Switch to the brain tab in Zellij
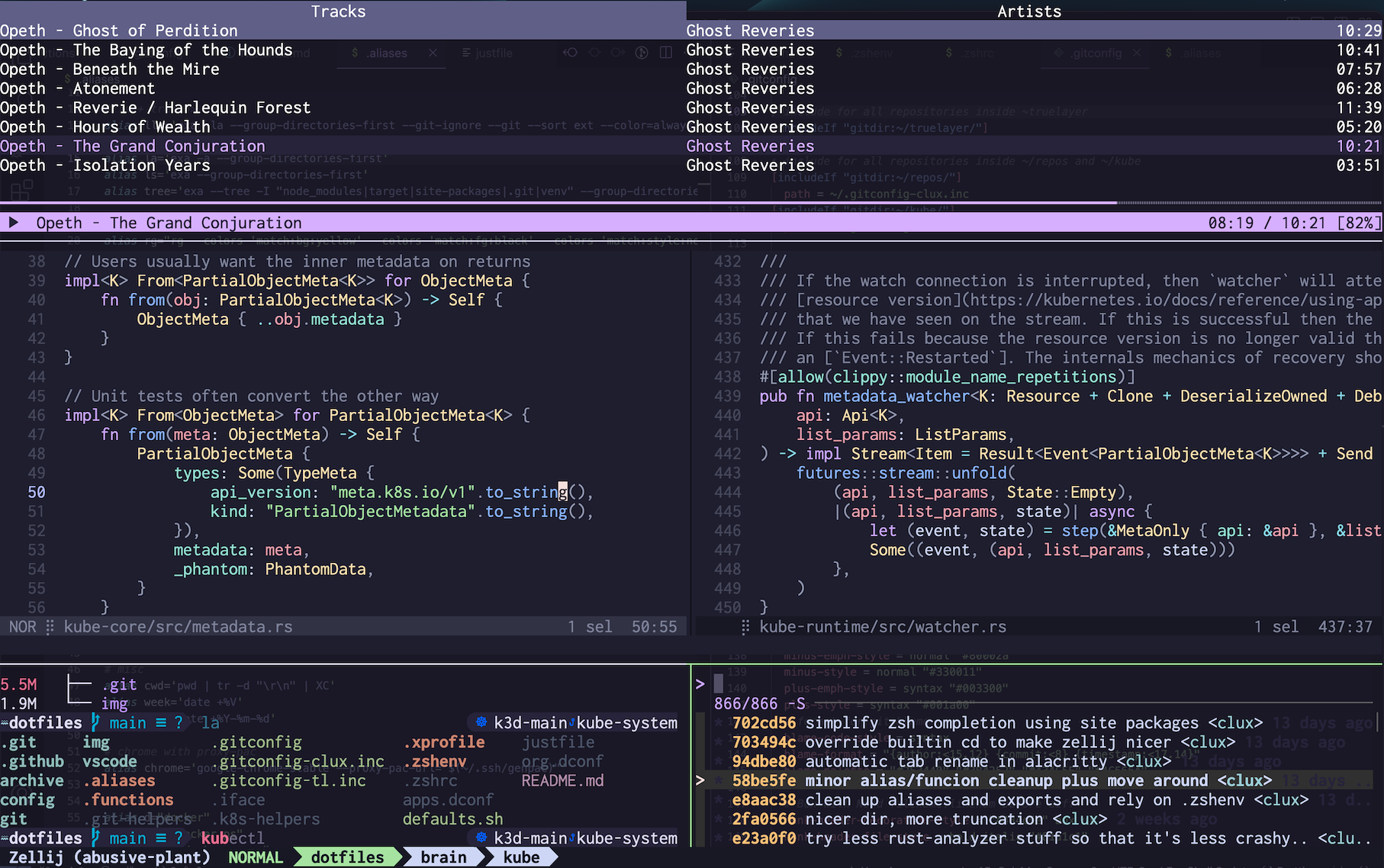 coord(443,857)
